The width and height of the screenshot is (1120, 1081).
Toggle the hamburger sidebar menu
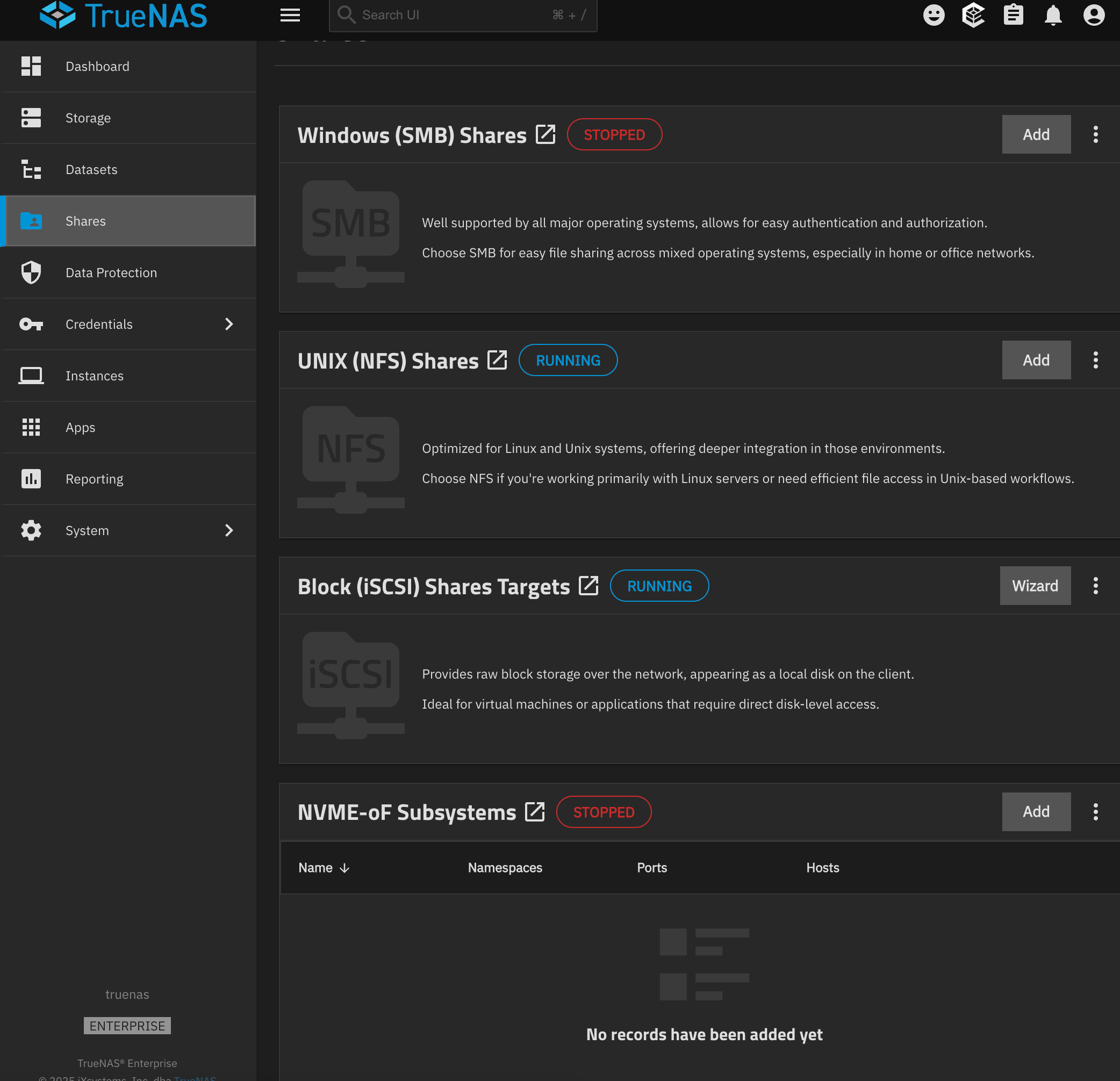pos(290,15)
